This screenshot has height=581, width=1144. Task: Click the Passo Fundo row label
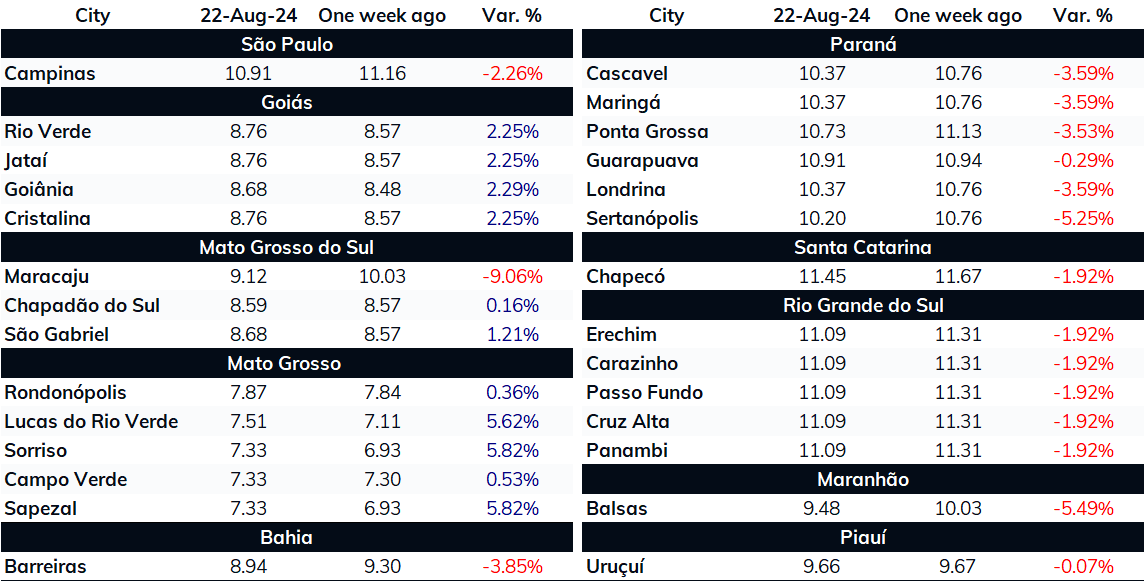pos(644,393)
